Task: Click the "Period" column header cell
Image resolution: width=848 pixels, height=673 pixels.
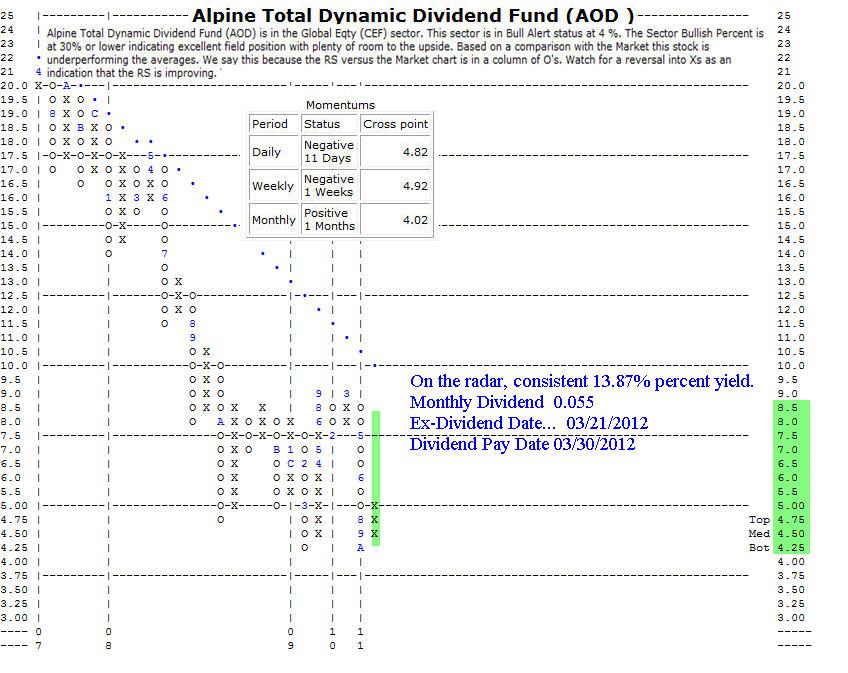Action: click(274, 124)
